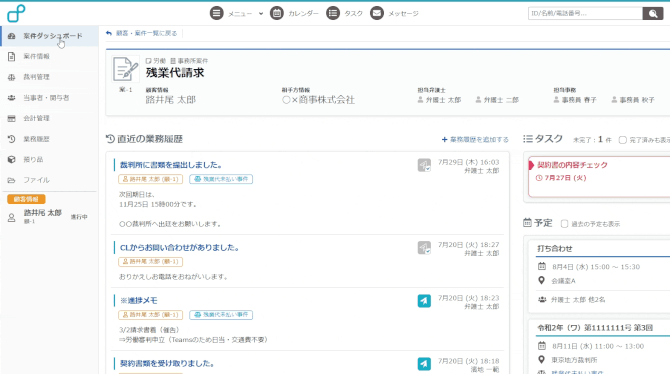The height and width of the screenshot is (374, 670).
Task: Click 業務履歴を追加する link
Action: pyautogui.click(x=475, y=139)
